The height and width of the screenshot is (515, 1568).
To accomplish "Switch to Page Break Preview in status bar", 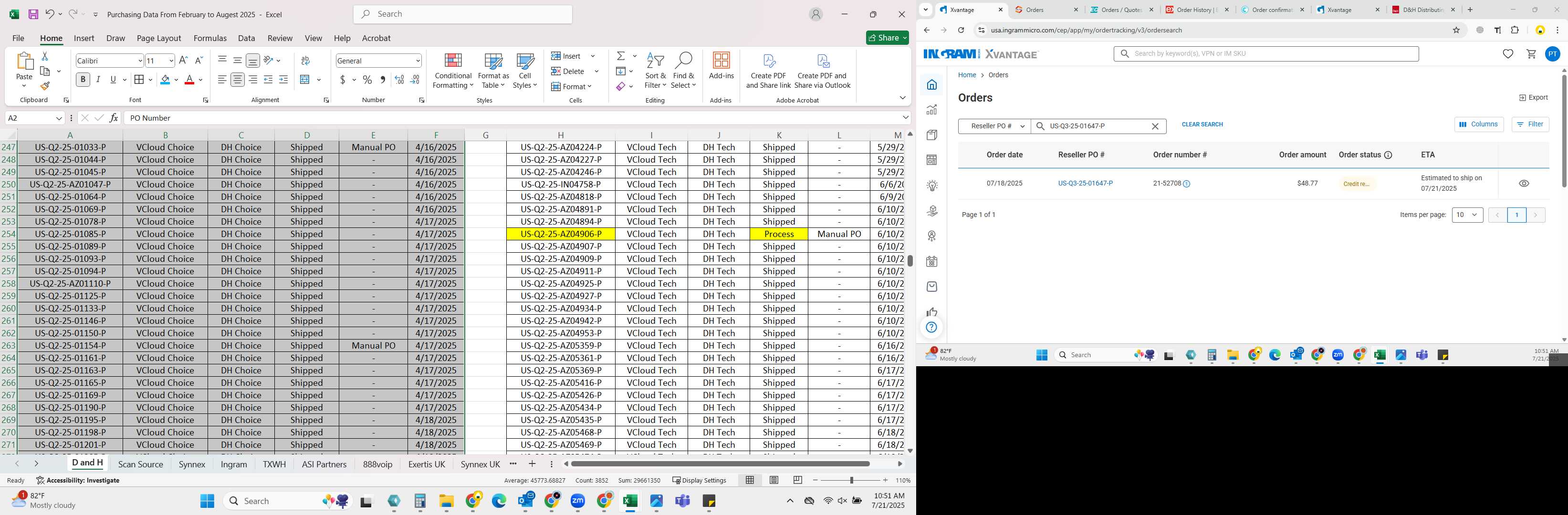I will pyautogui.click(x=797, y=480).
